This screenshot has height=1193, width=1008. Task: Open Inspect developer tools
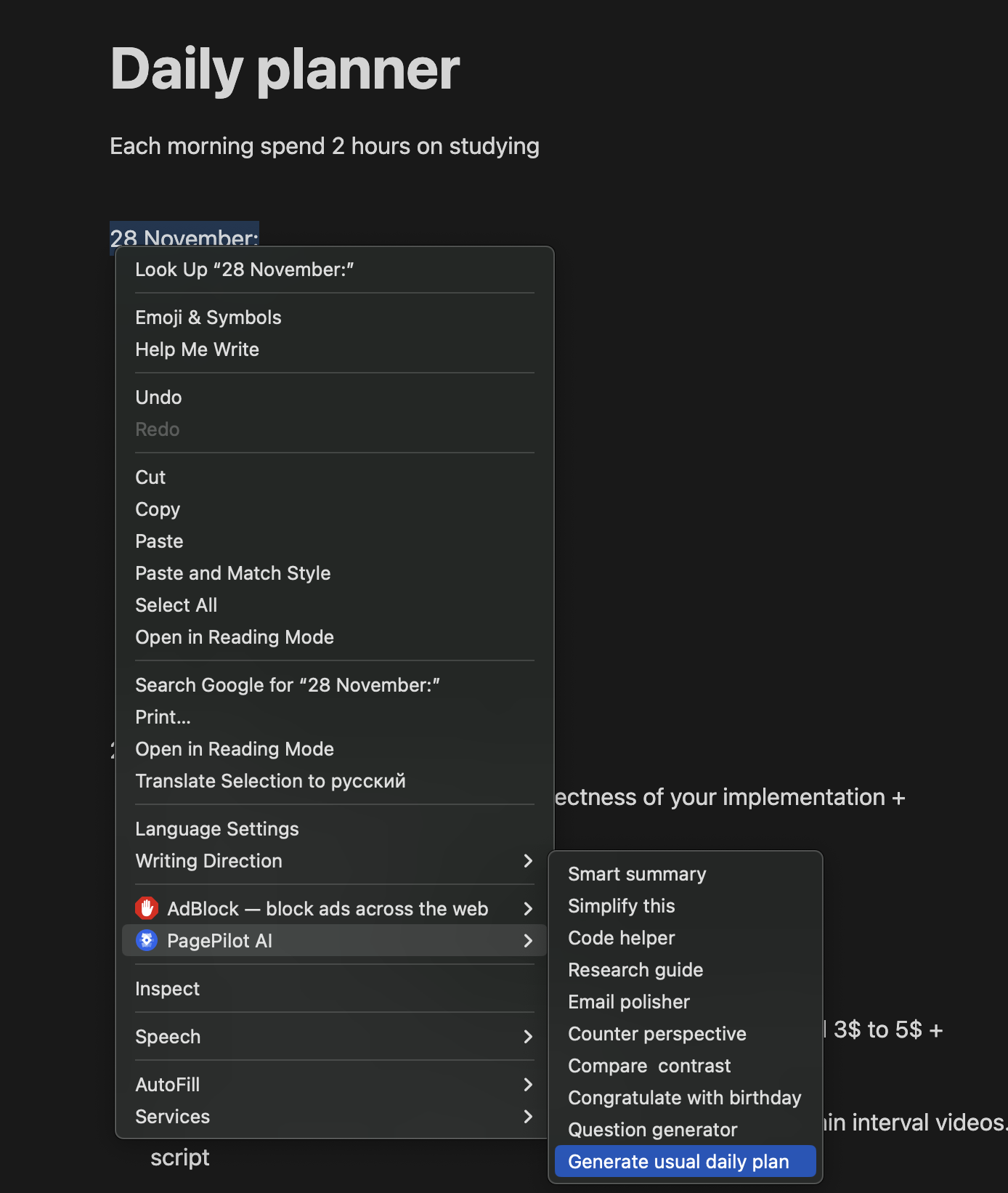point(168,989)
